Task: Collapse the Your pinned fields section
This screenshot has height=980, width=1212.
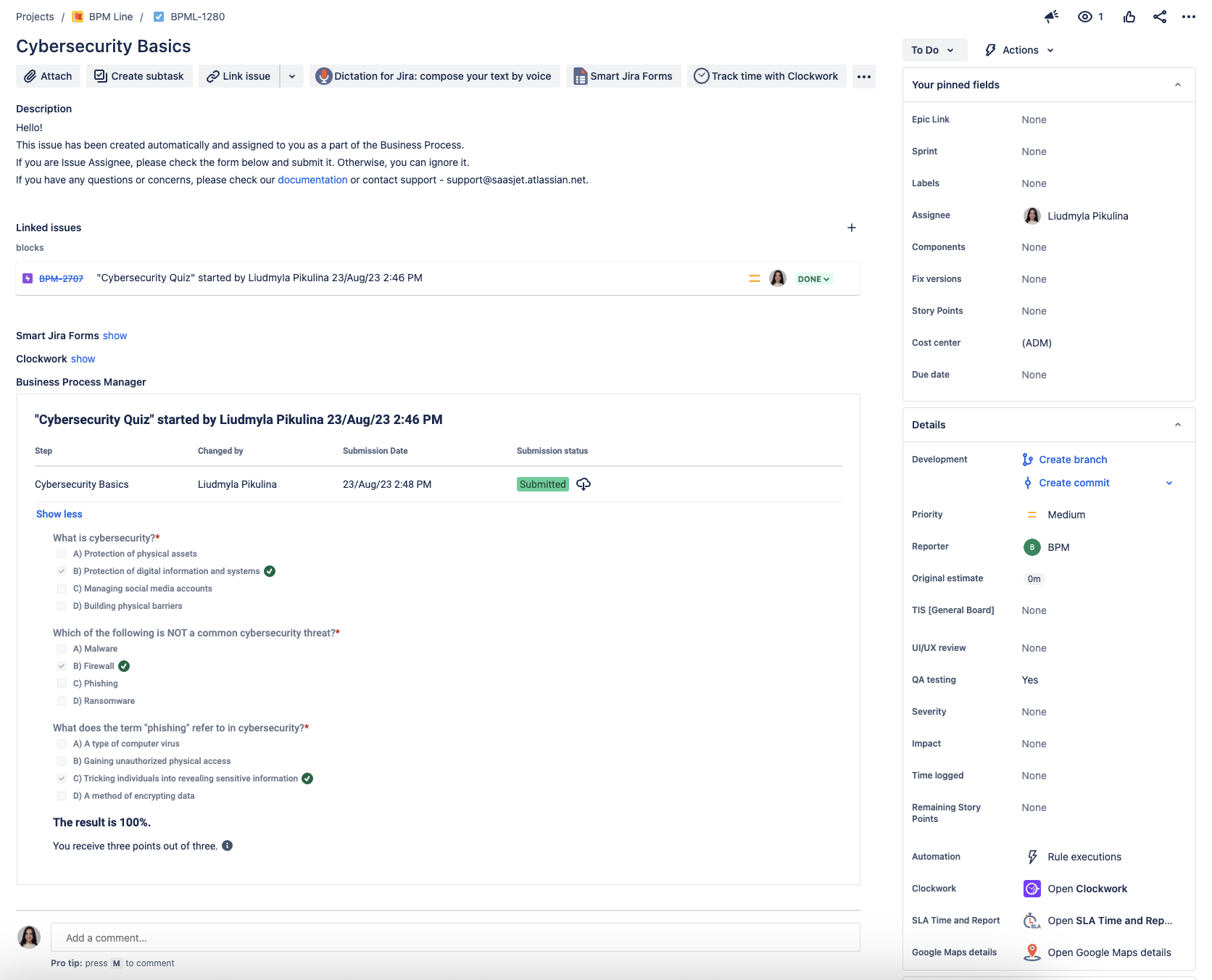Action: click(1178, 85)
